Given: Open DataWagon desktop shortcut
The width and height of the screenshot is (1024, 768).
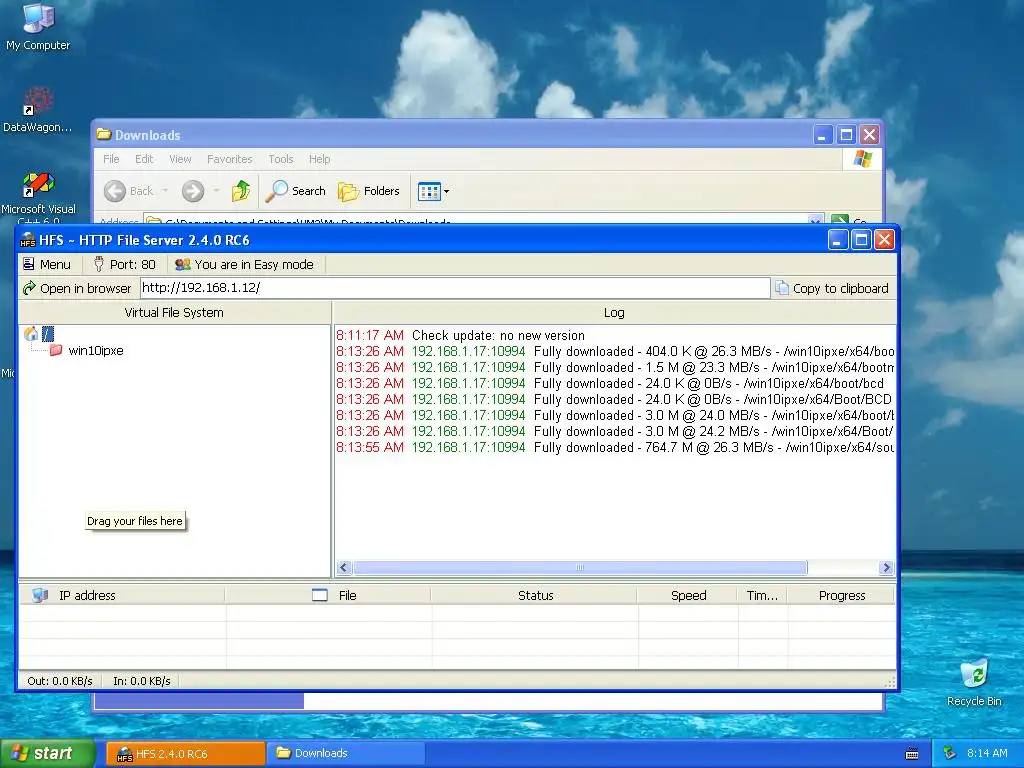Looking at the screenshot, I should [37, 109].
